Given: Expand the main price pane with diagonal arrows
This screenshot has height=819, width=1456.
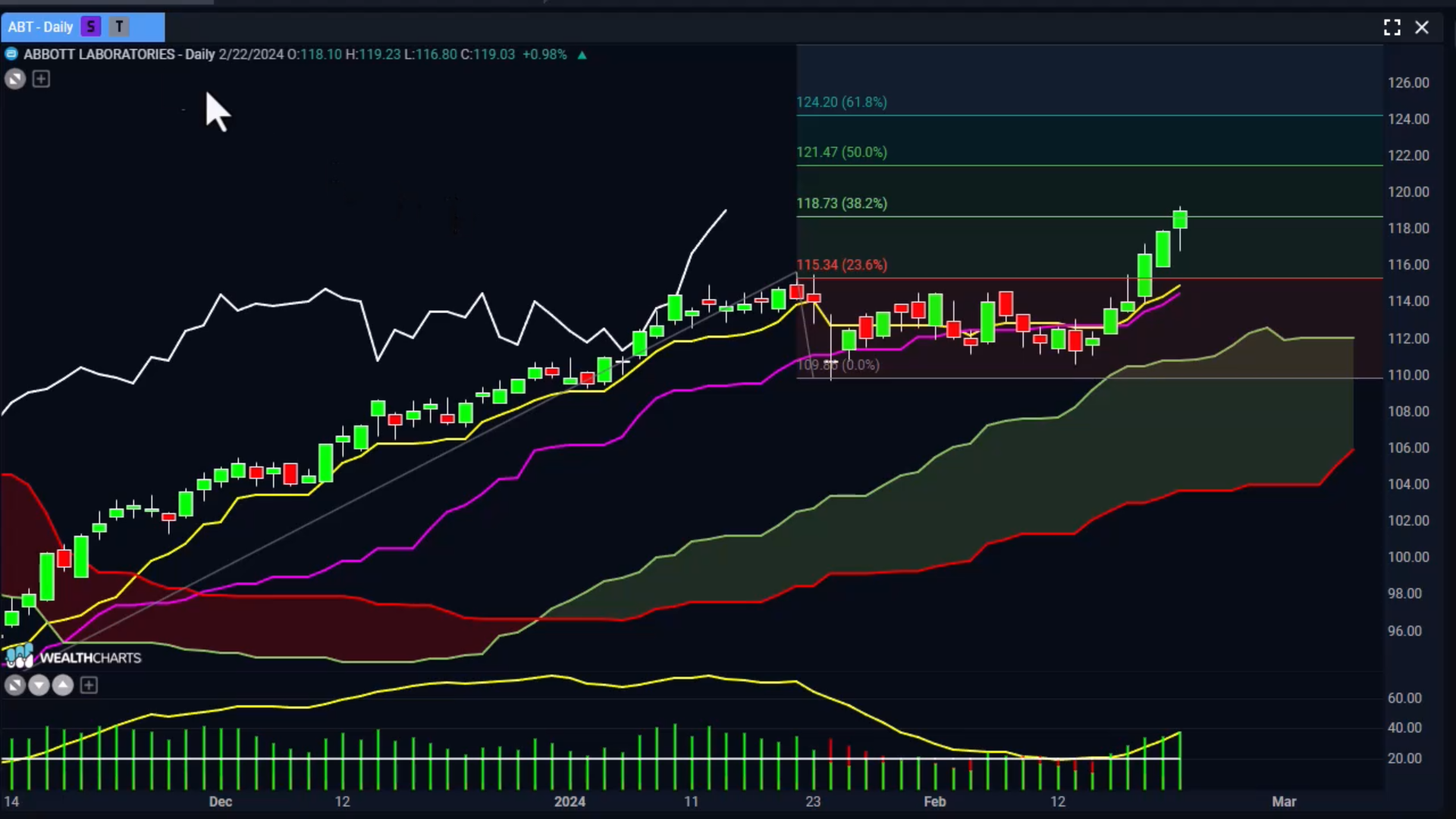Looking at the screenshot, I should point(15,79).
